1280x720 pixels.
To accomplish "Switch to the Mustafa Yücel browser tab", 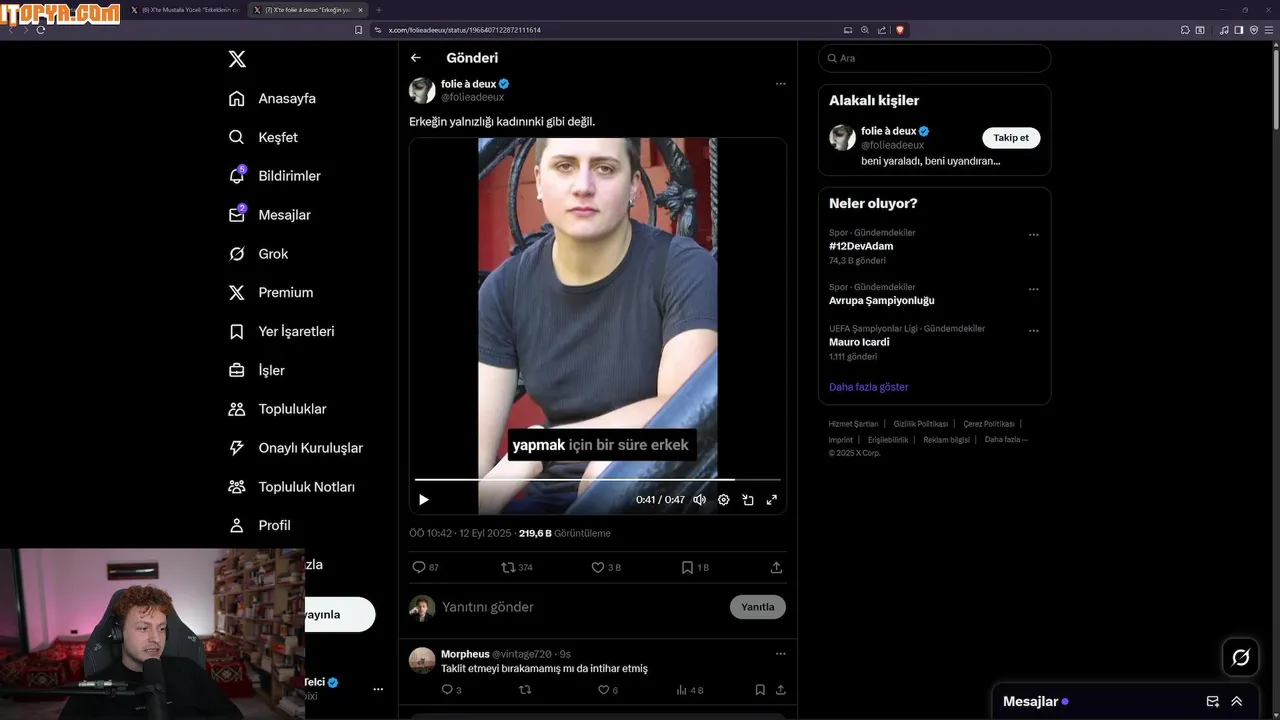I will click(185, 10).
